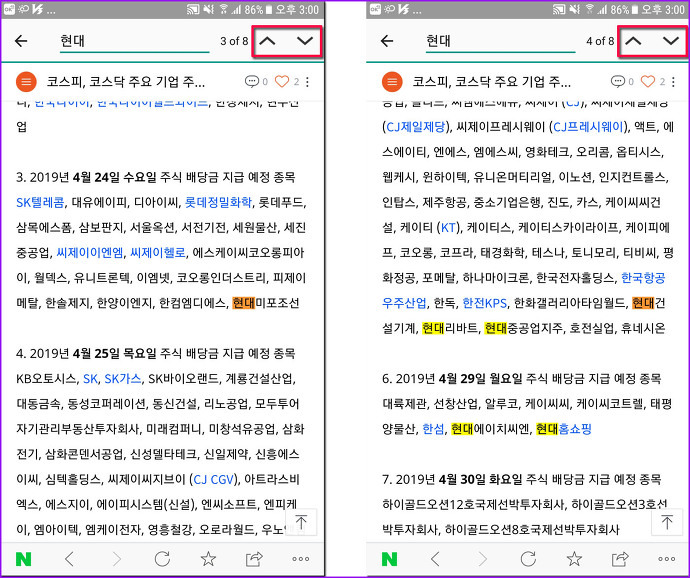Tap highlighted 현대중공업지주 match
Screen dimensions: 690x578
(524, 328)
